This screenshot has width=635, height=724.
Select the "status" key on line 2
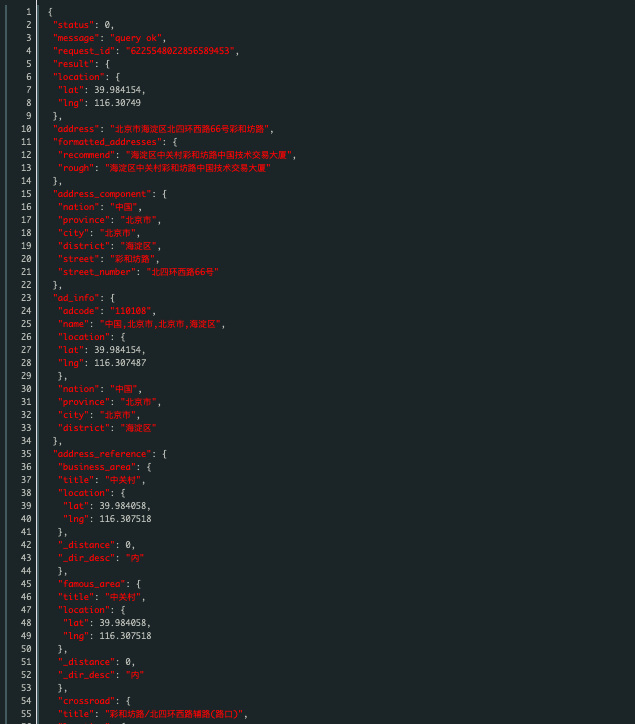pyautogui.click(x=73, y=25)
